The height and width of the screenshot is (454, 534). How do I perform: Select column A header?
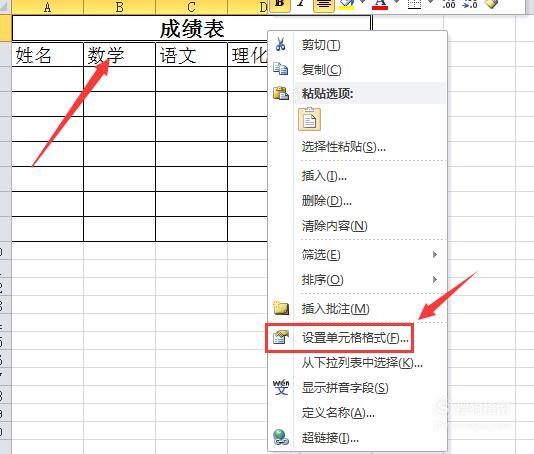47,7
